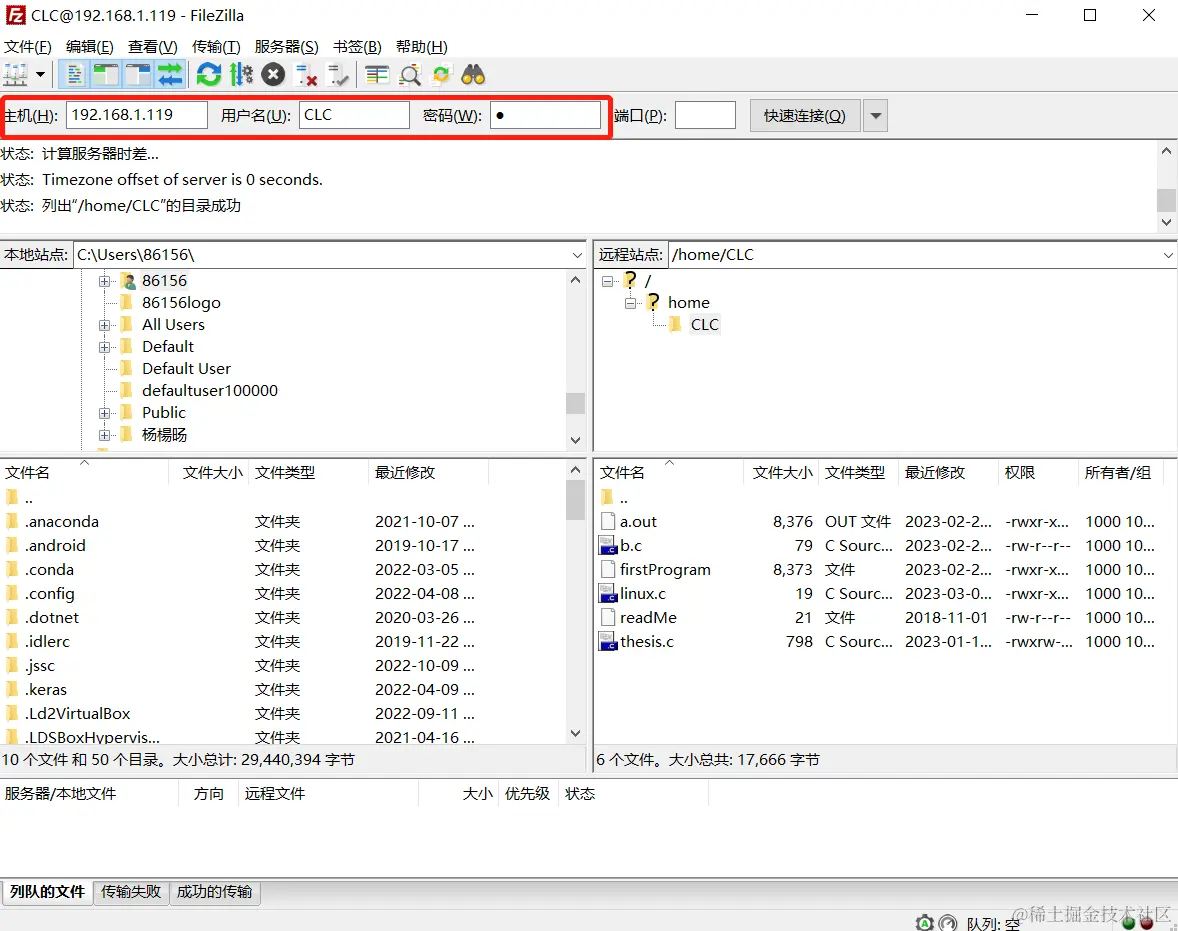Viewport: 1178px width, 931px height.
Task: Switch to the 传输失败 tab
Action: coord(131,892)
